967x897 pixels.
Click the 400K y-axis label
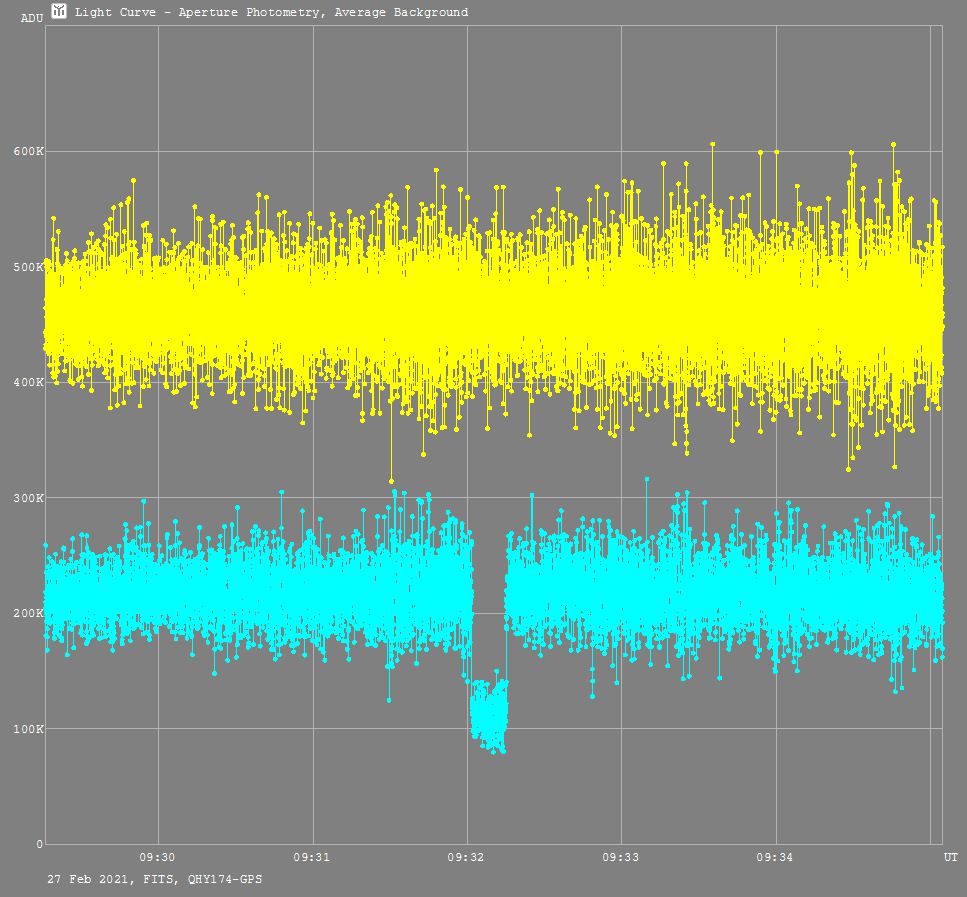point(28,382)
